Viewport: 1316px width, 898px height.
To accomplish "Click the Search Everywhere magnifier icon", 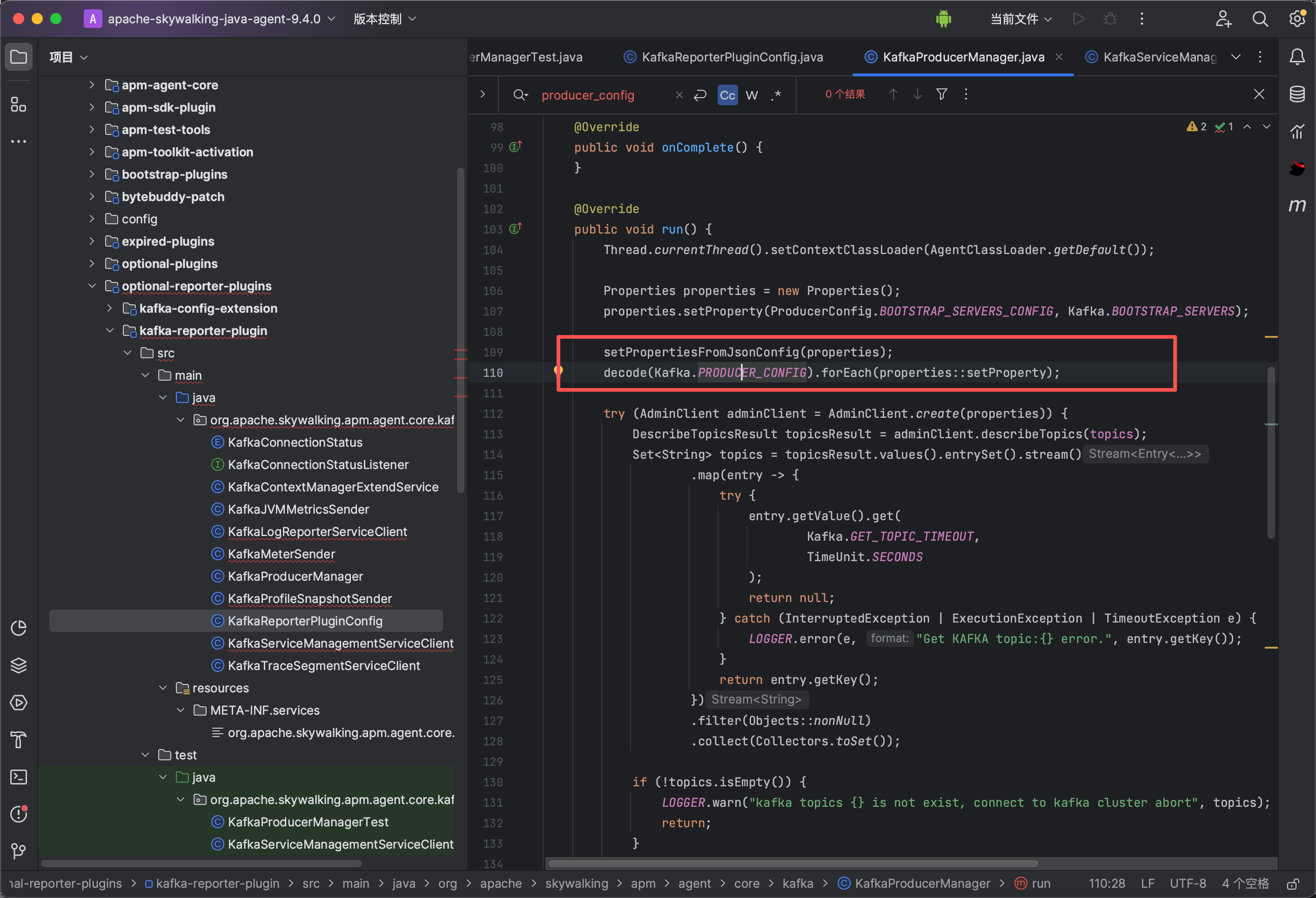I will pyautogui.click(x=1260, y=19).
